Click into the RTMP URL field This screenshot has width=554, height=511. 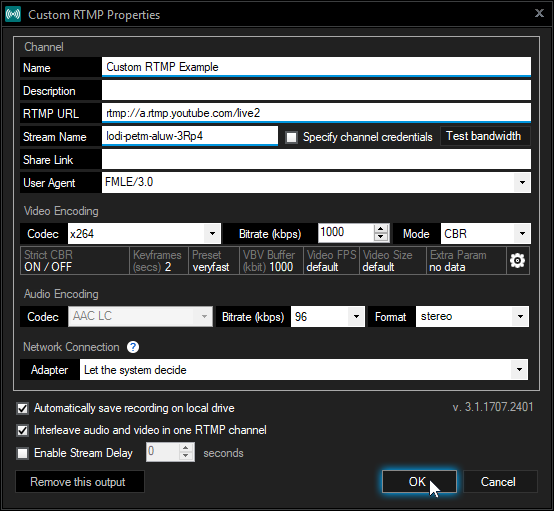(x=316, y=113)
